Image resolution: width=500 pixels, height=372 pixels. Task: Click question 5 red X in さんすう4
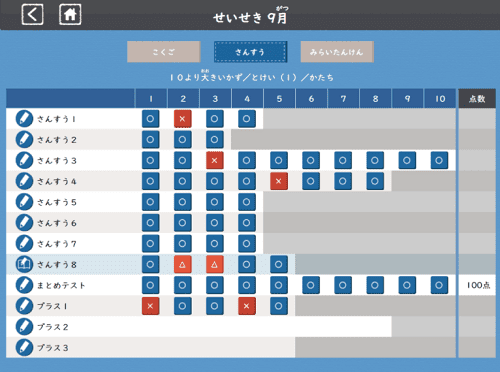click(279, 181)
